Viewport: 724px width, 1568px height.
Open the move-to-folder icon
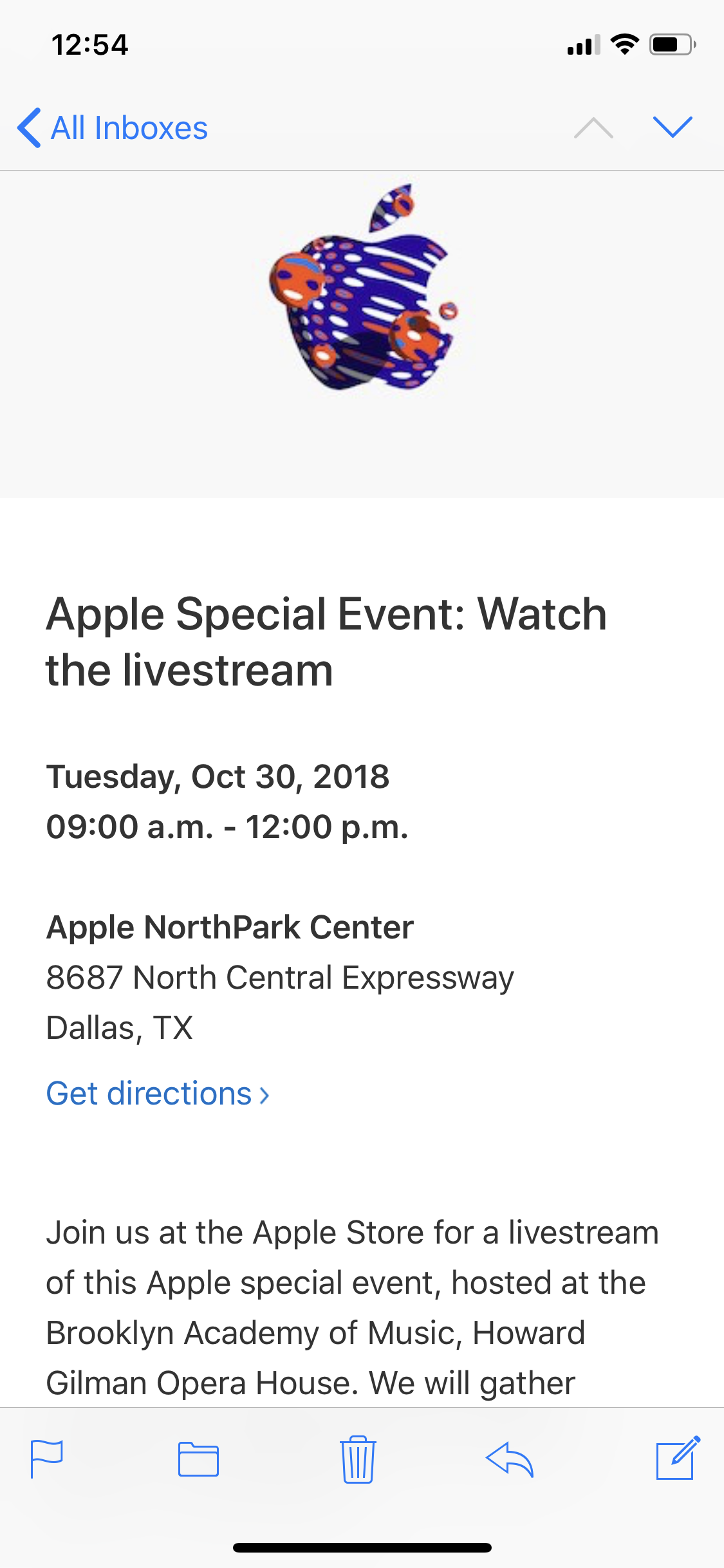coord(198,1459)
